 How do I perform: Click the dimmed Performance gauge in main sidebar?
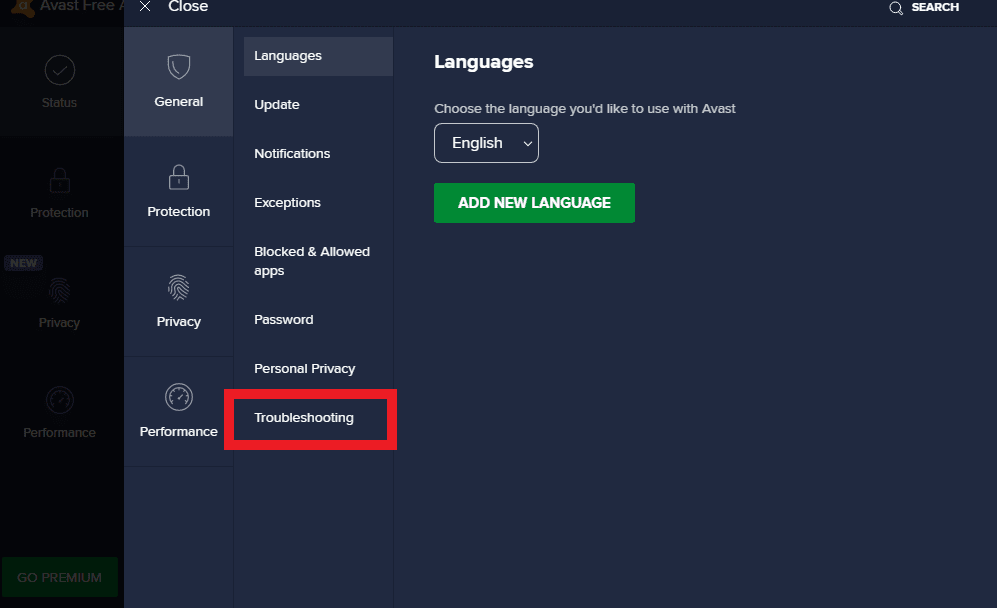(x=60, y=400)
